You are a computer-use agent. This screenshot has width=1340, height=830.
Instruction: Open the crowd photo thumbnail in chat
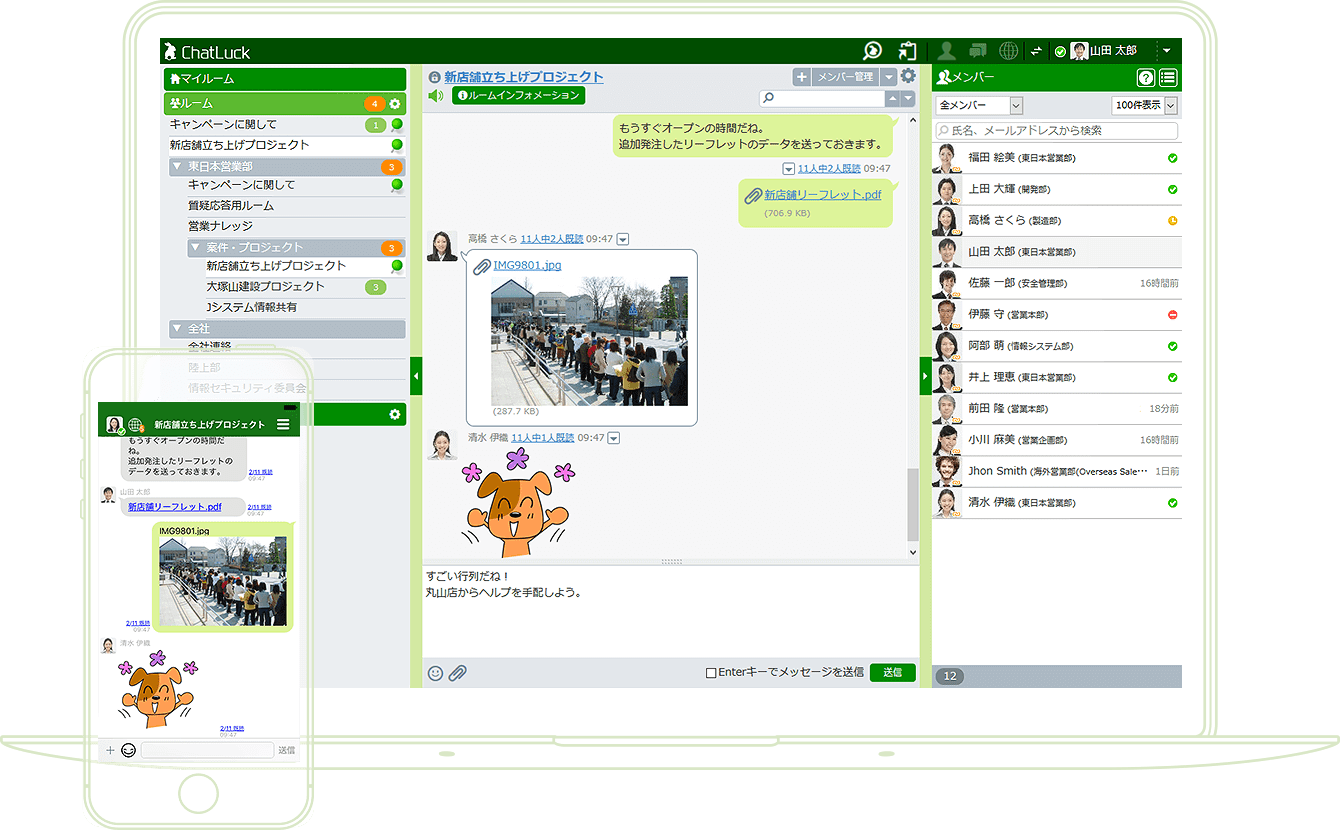pos(589,341)
